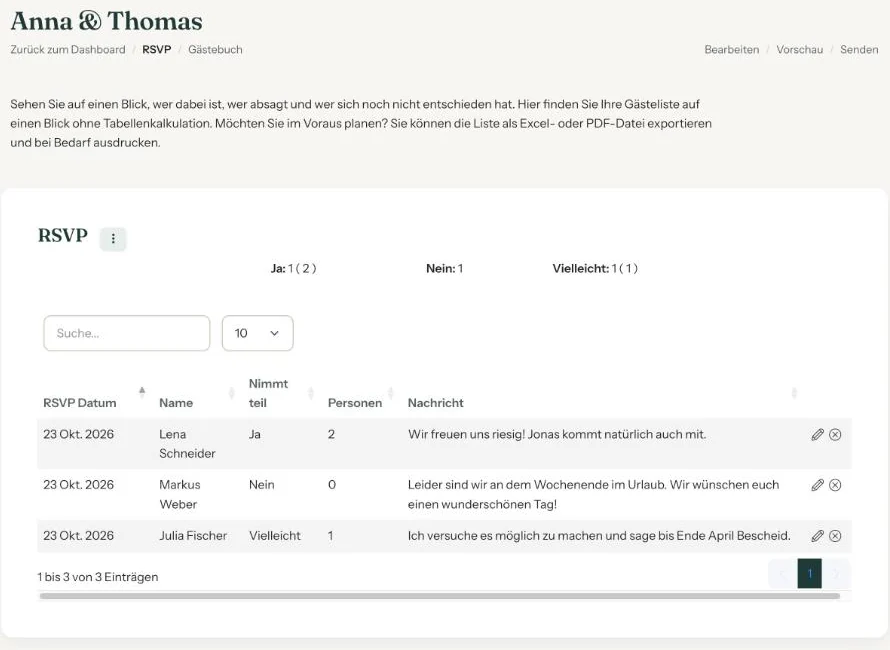Click the 'Markus Weber' name cell
Viewport: 890px width, 650px height.
180,494
